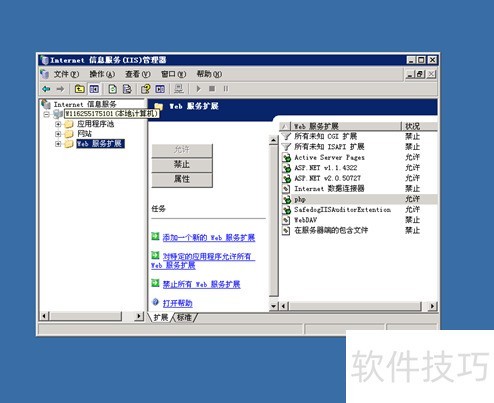This screenshot has width=494, height=403.
Task: Click the greyed 允许 button
Action: coord(182,150)
